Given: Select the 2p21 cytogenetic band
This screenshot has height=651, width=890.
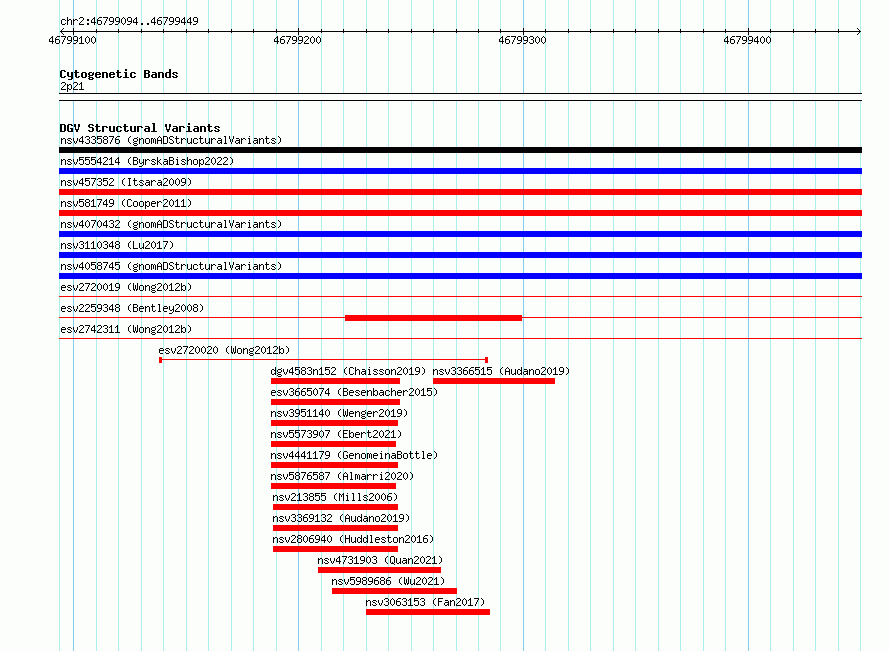Looking at the screenshot, I should (460, 97).
